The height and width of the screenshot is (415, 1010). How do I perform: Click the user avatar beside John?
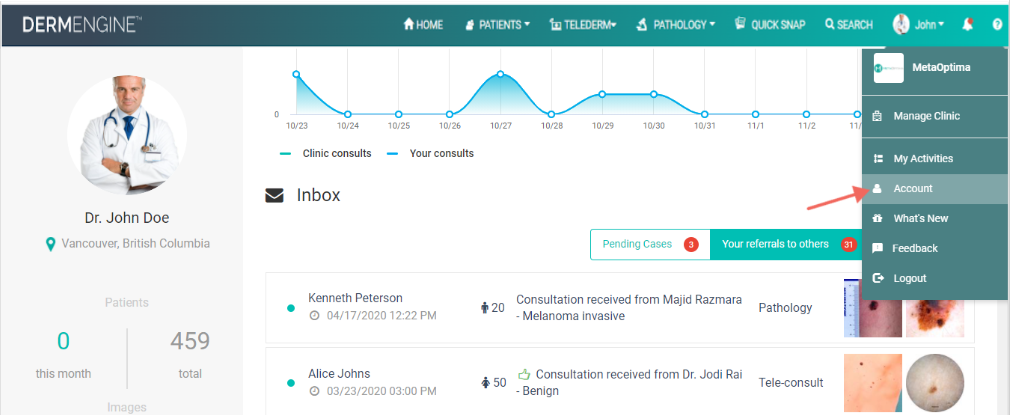click(x=900, y=25)
